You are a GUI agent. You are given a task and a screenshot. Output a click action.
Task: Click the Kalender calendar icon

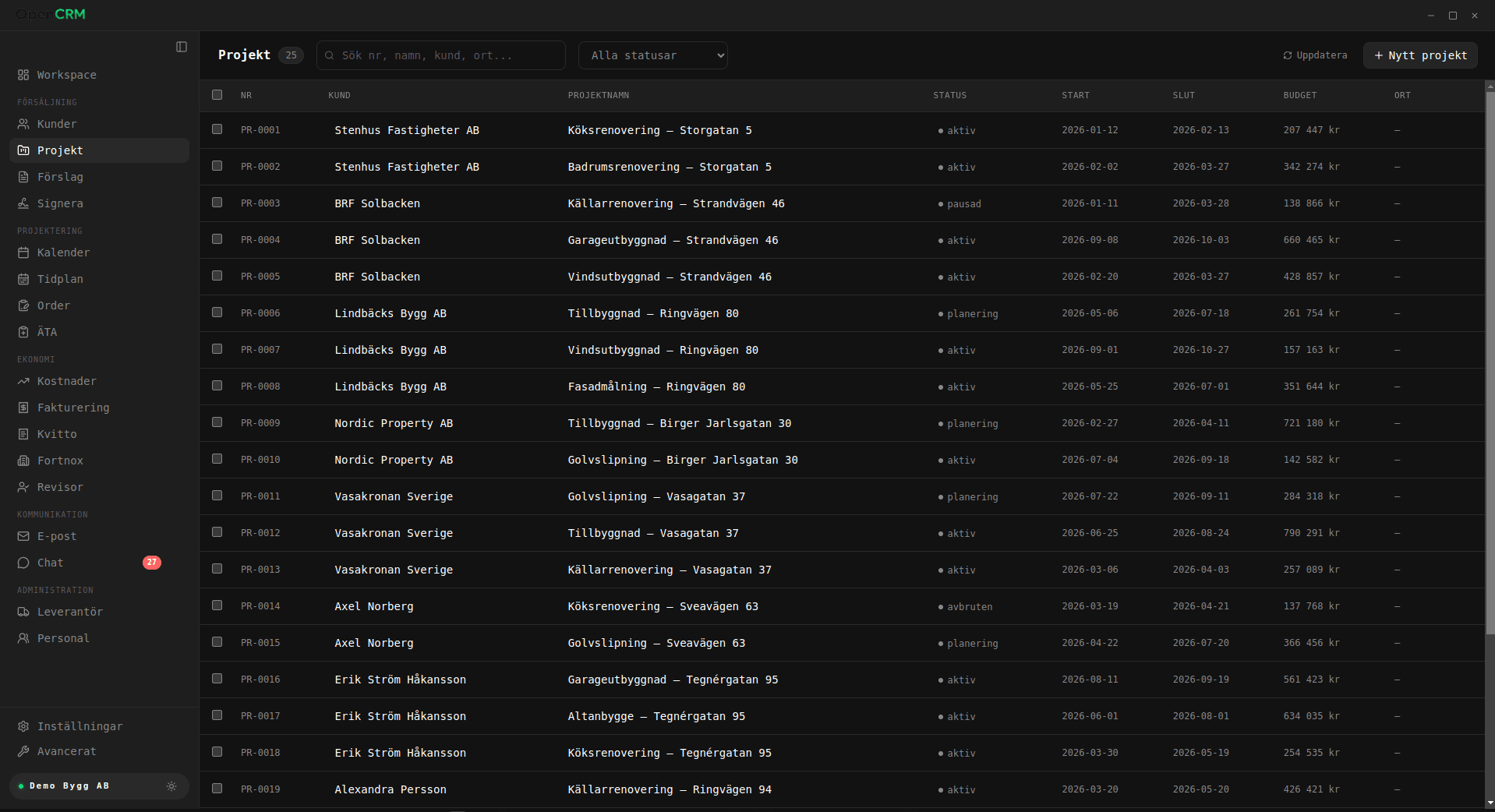23,252
